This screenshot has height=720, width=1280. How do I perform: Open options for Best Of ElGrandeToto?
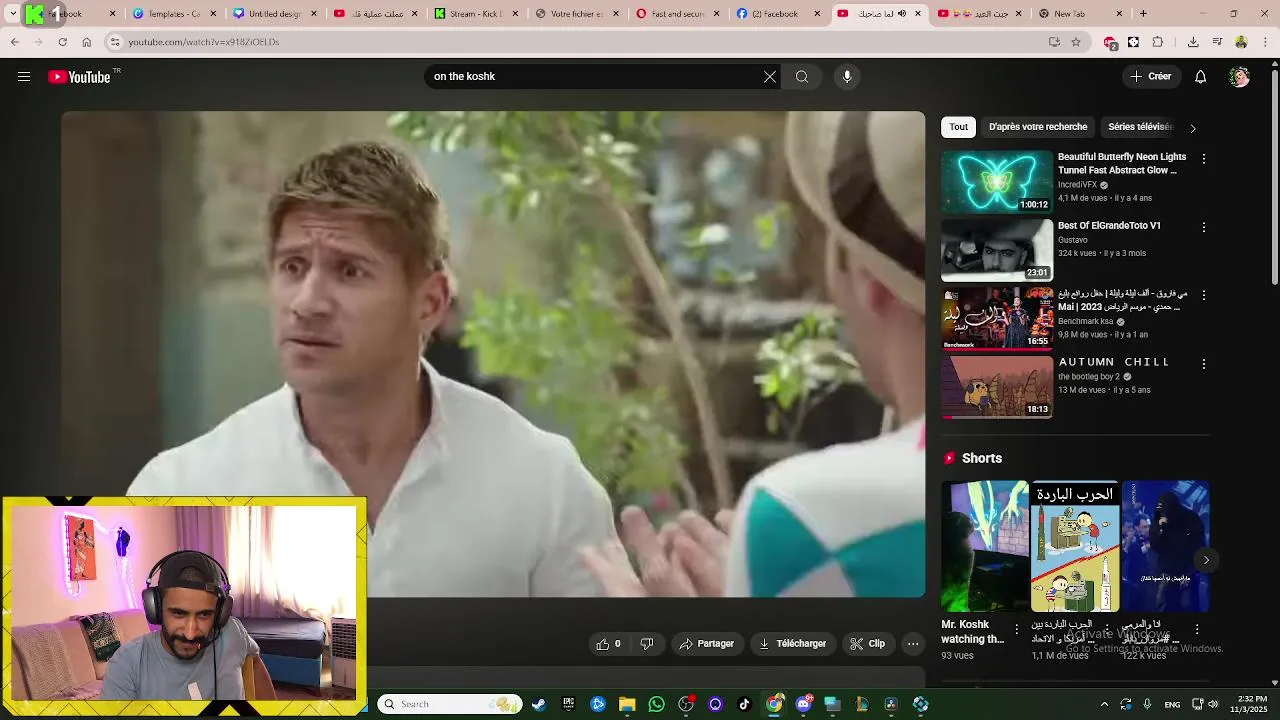coord(1204,227)
